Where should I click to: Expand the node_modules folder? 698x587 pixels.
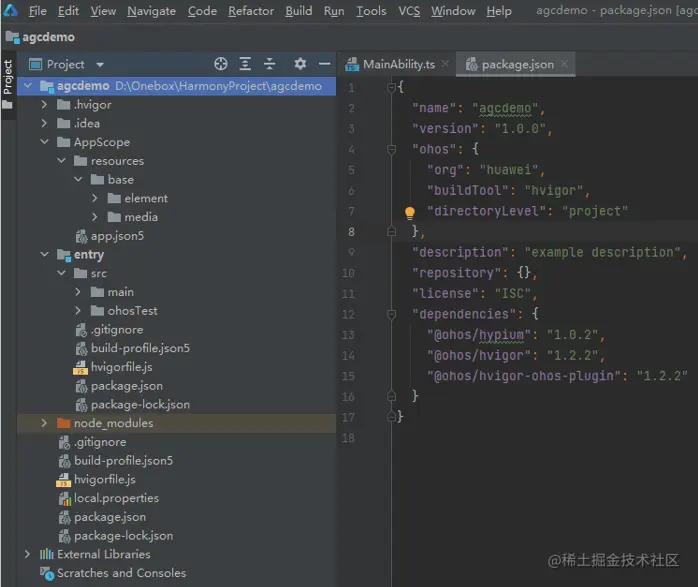point(44,423)
